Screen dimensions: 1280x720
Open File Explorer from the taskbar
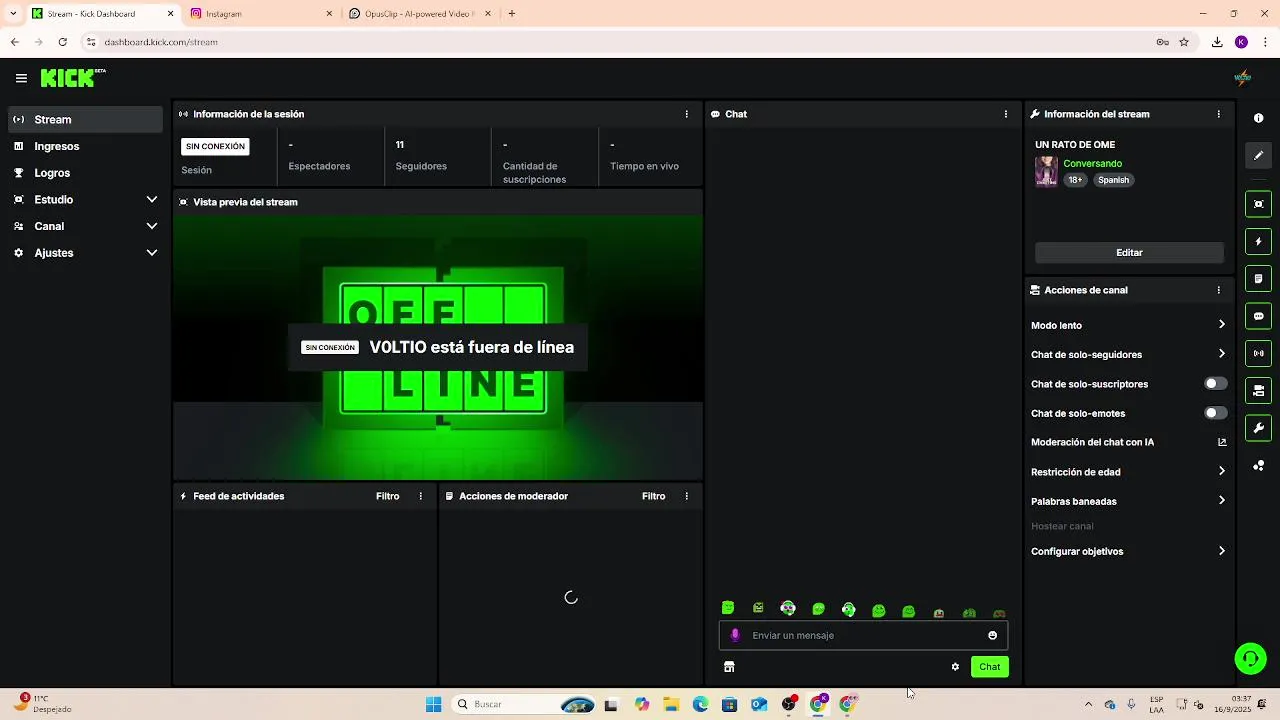[x=671, y=704]
